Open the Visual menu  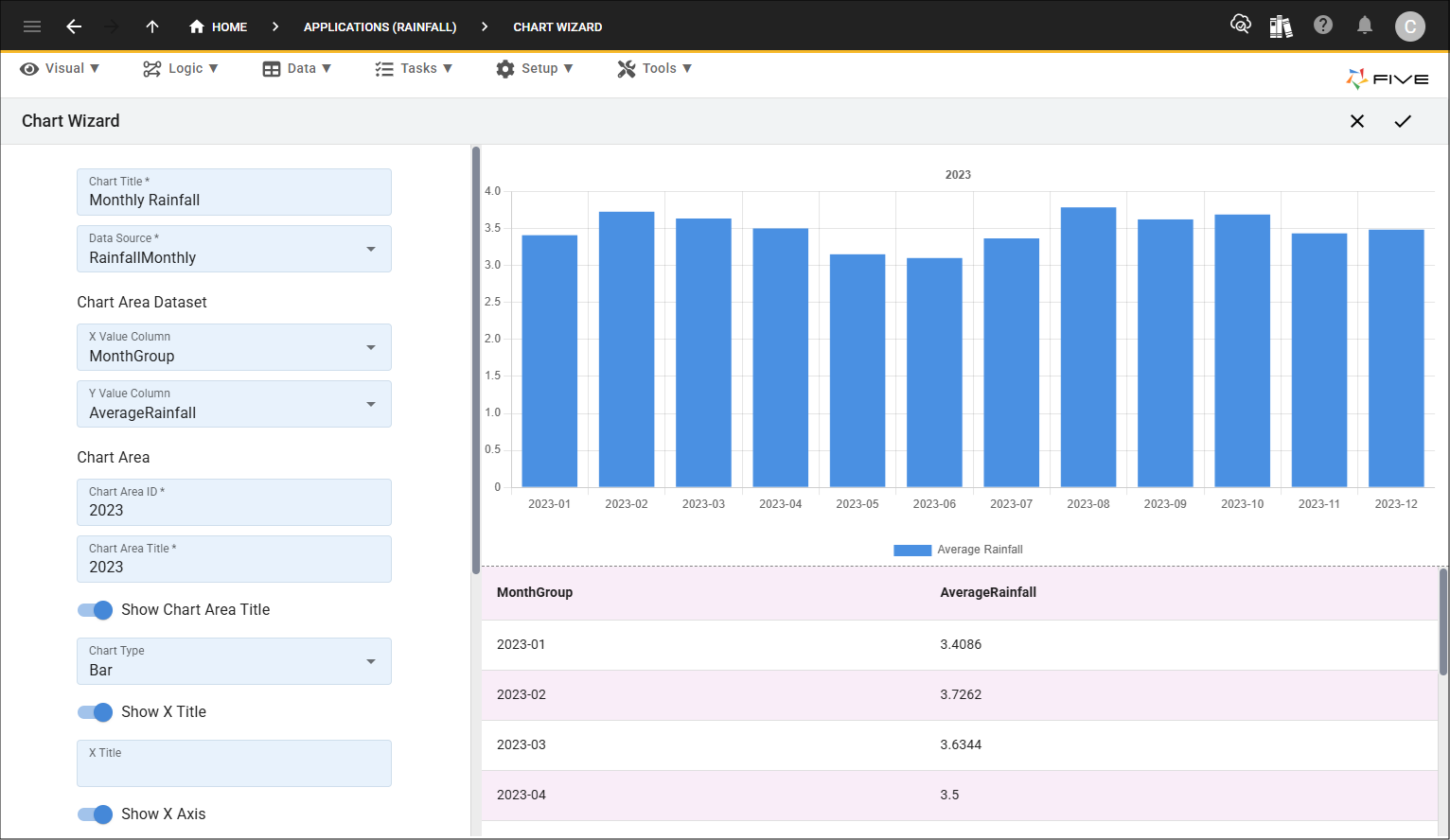coord(61,68)
